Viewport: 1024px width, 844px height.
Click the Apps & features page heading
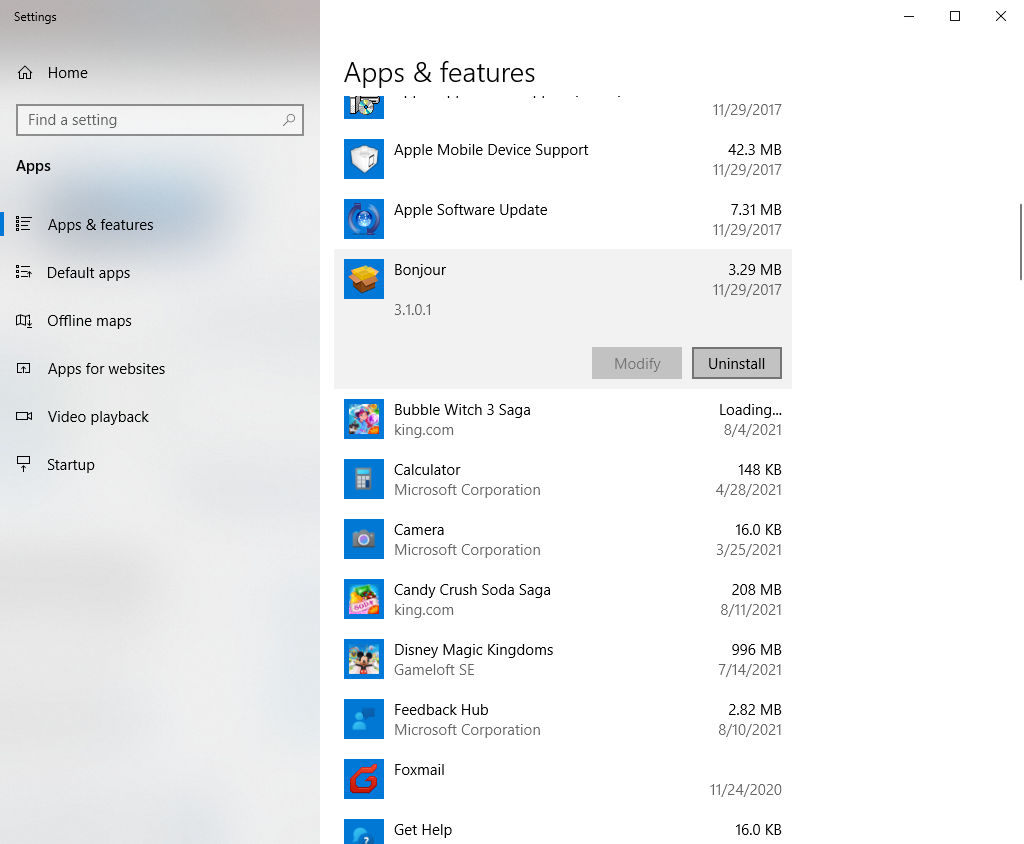pyautogui.click(x=440, y=73)
